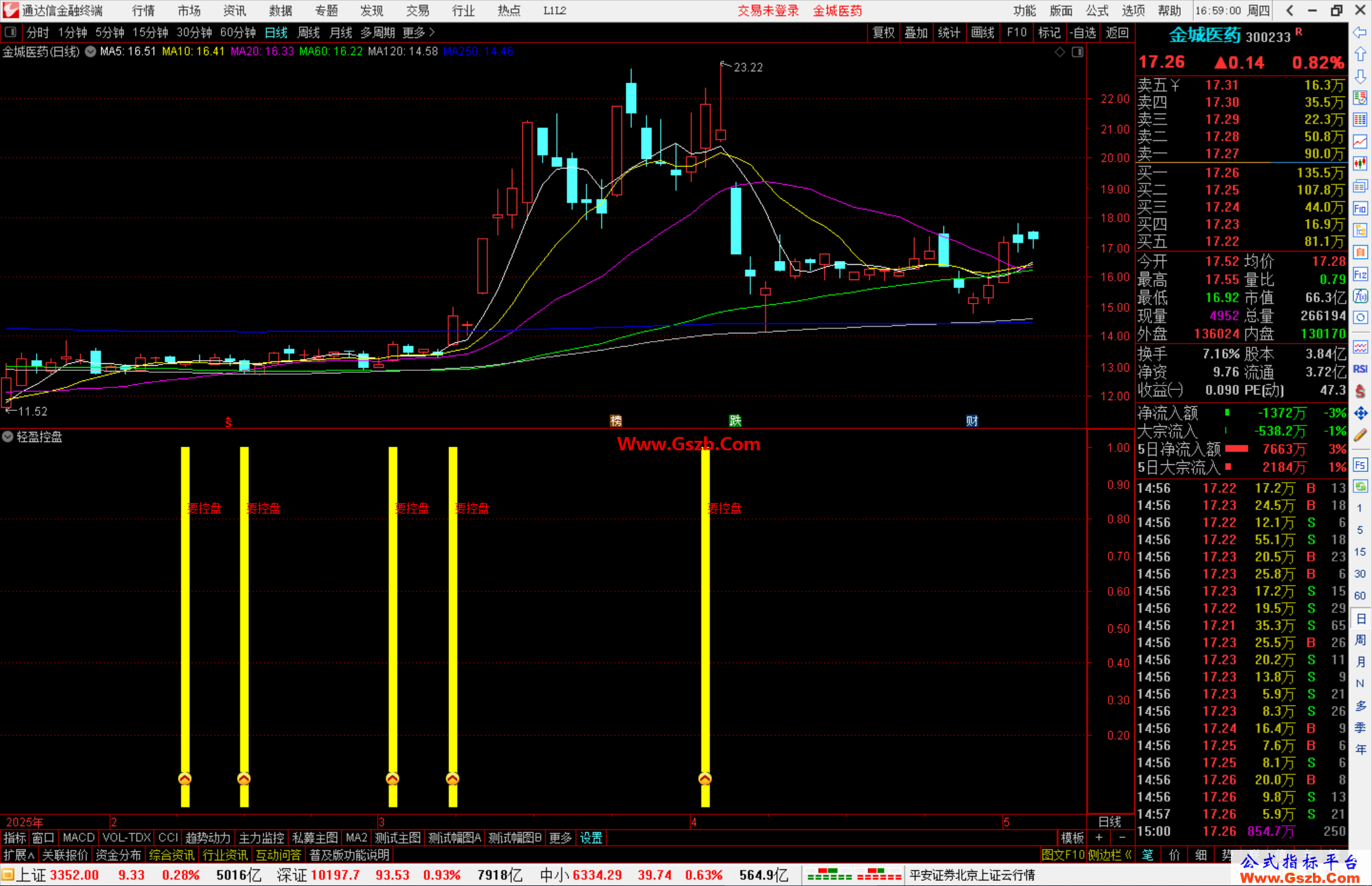This screenshot has width=1372, height=886.
Task: Expand 更多 in indicator tab bar
Action: (560, 838)
